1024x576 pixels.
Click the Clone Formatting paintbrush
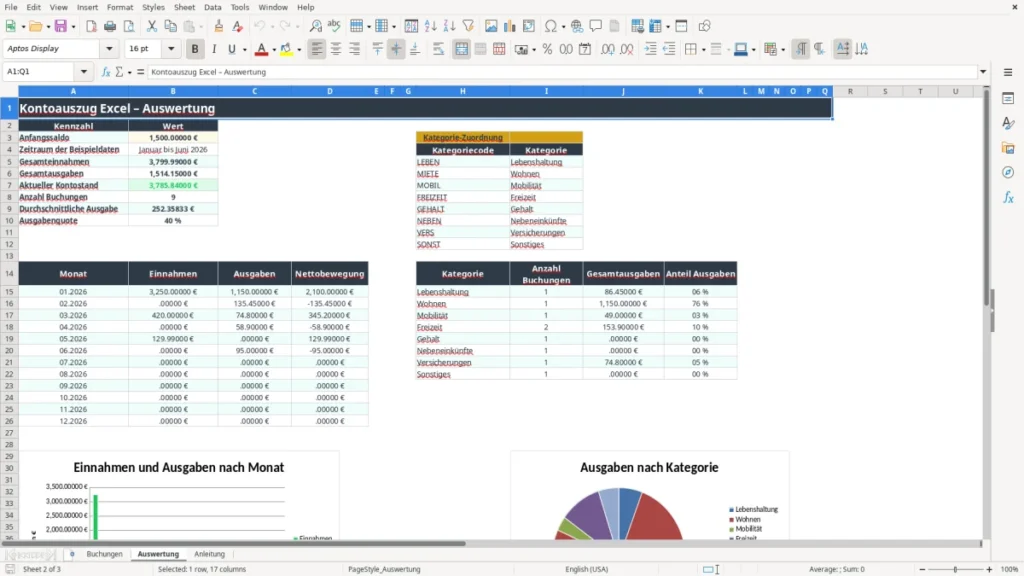219,26
